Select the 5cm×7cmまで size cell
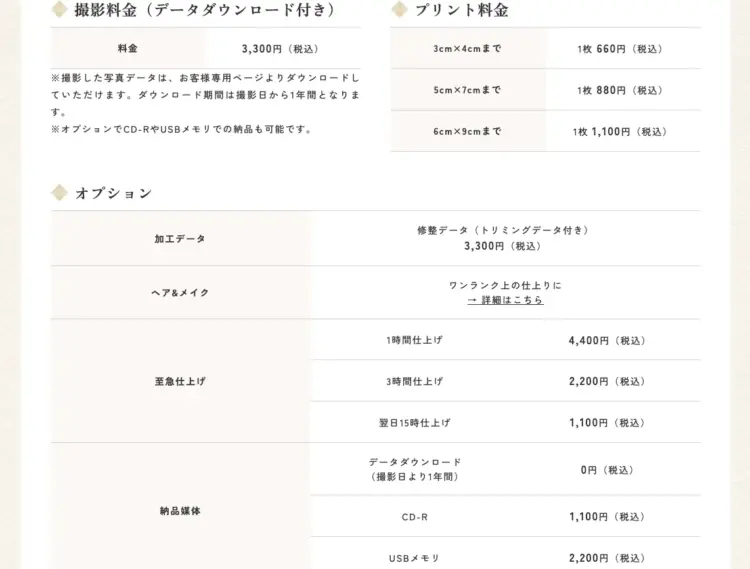The height and width of the screenshot is (569, 750). 467,90
